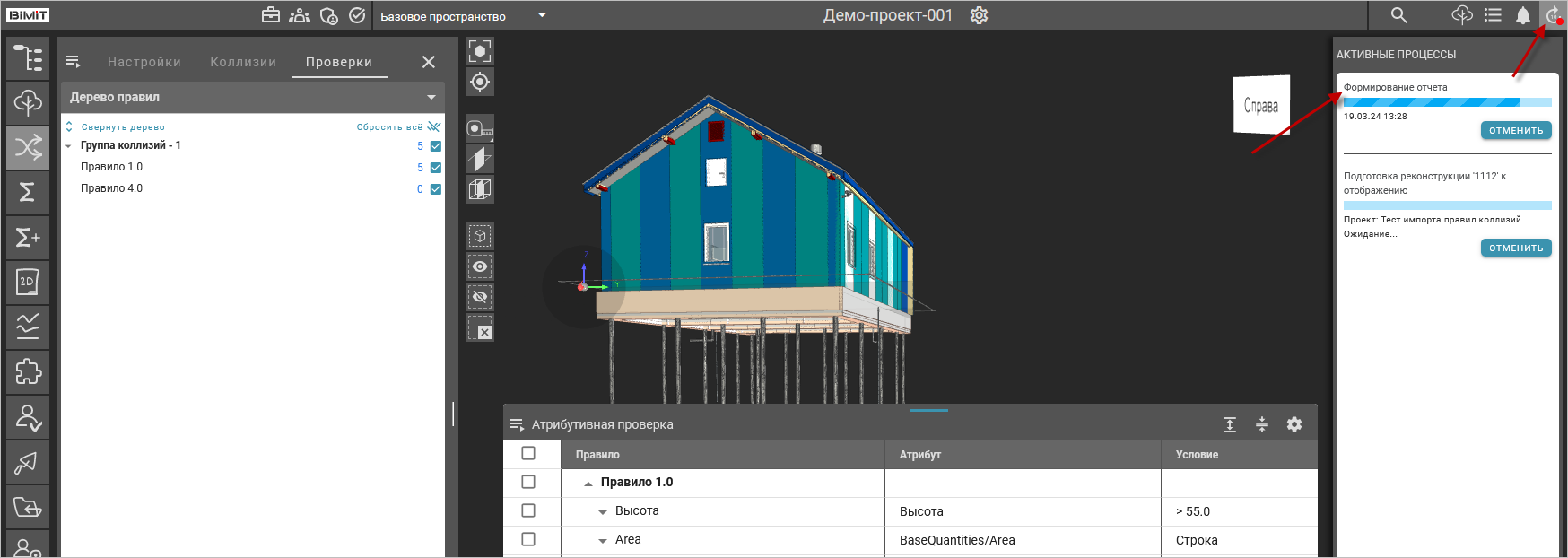Uncheck the Правило 4.0 checkbox
Viewport: 1568px width, 558px height.
pyautogui.click(x=436, y=189)
